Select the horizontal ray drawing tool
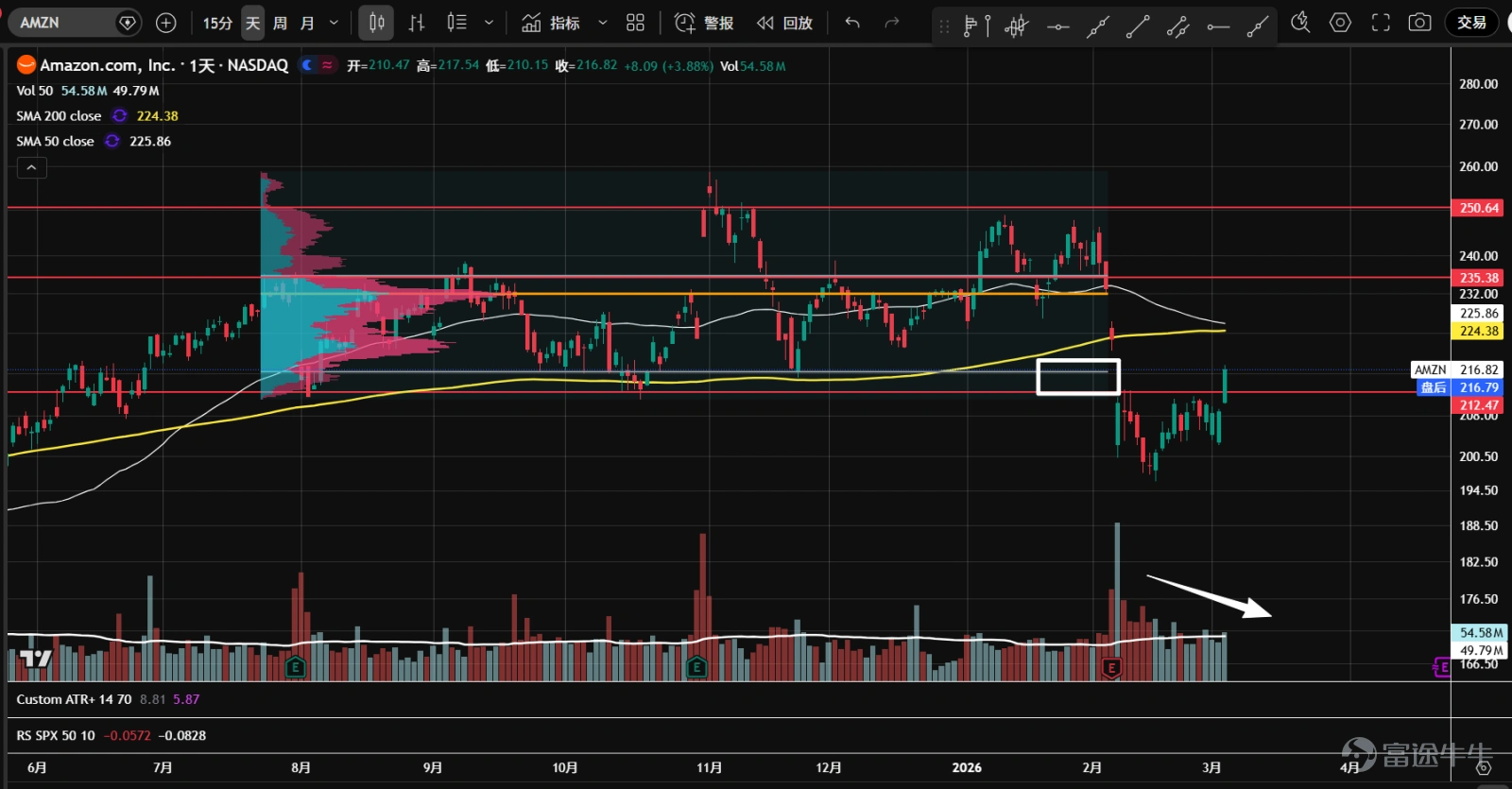 (x=1218, y=26)
